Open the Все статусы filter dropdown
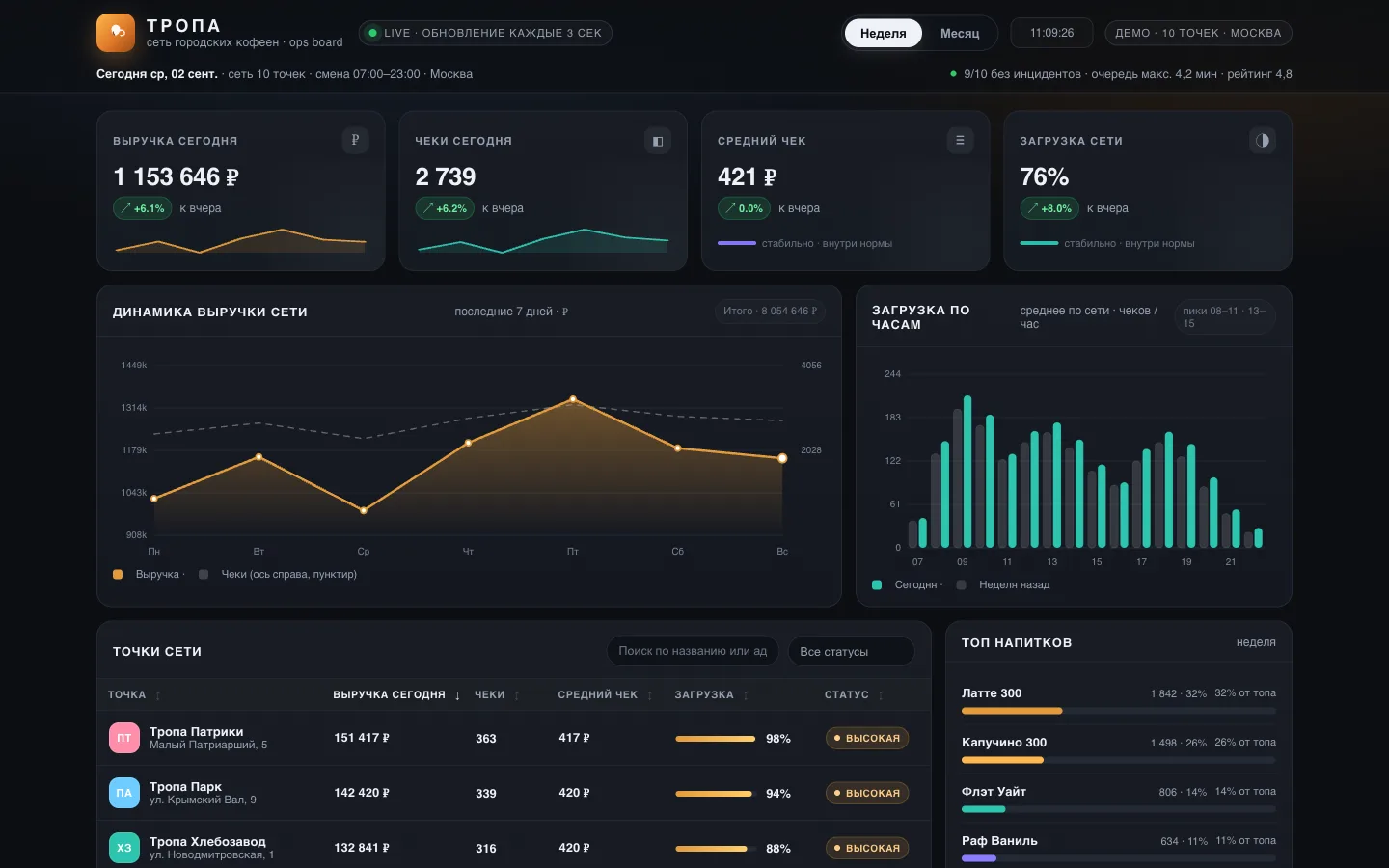The width and height of the screenshot is (1389, 868). coord(851,652)
